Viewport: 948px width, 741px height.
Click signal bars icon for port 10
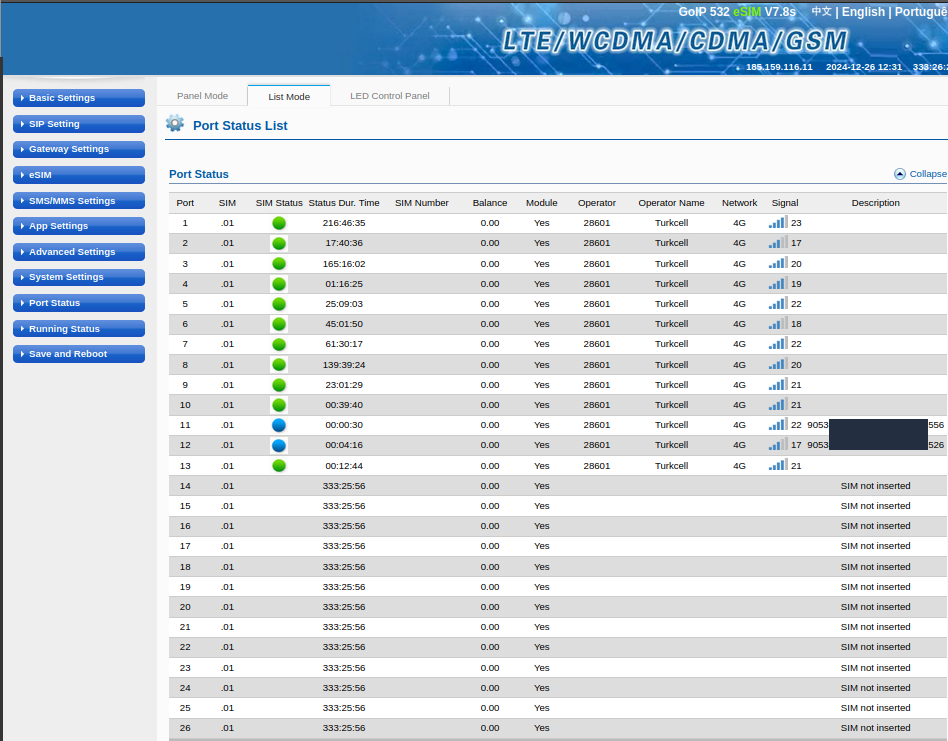778,404
